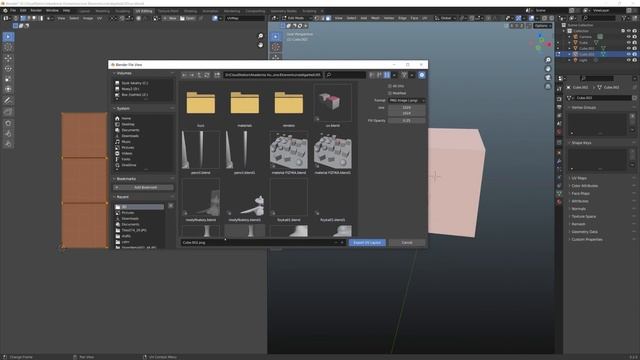
Task: Click New image button in UV editor
Action: tap(170, 18)
